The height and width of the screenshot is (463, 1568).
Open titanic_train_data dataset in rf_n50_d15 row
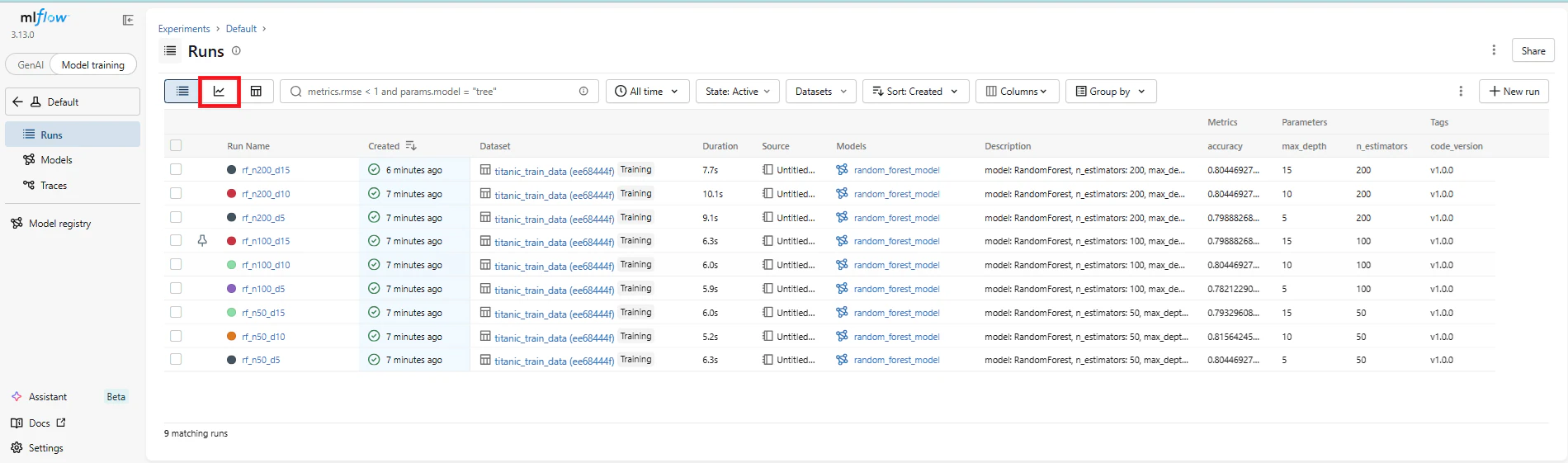pyautogui.click(x=554, y=314)
